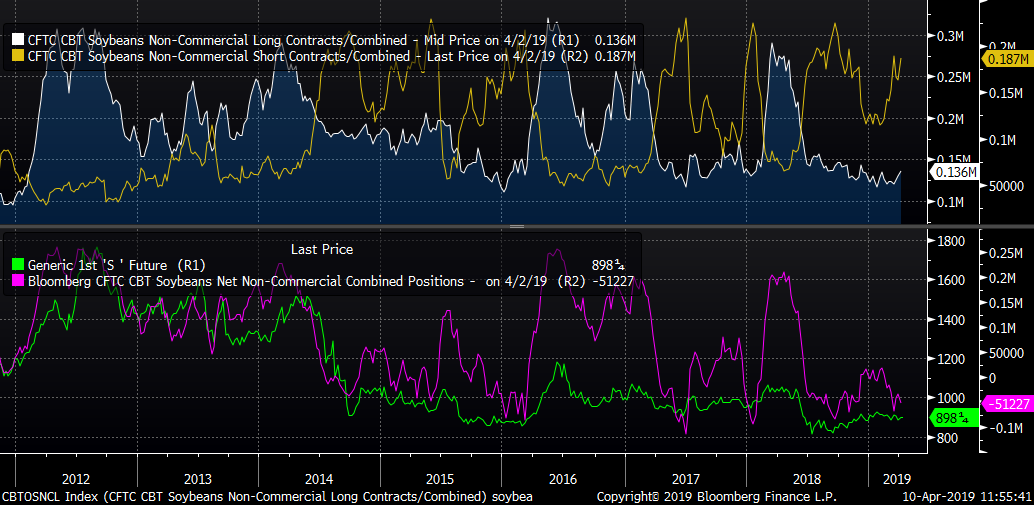The image size is (1034, 505).
Task: Click the 1800 label on the lower price axis
Action: pyautogui.click(x=949, y=241)
